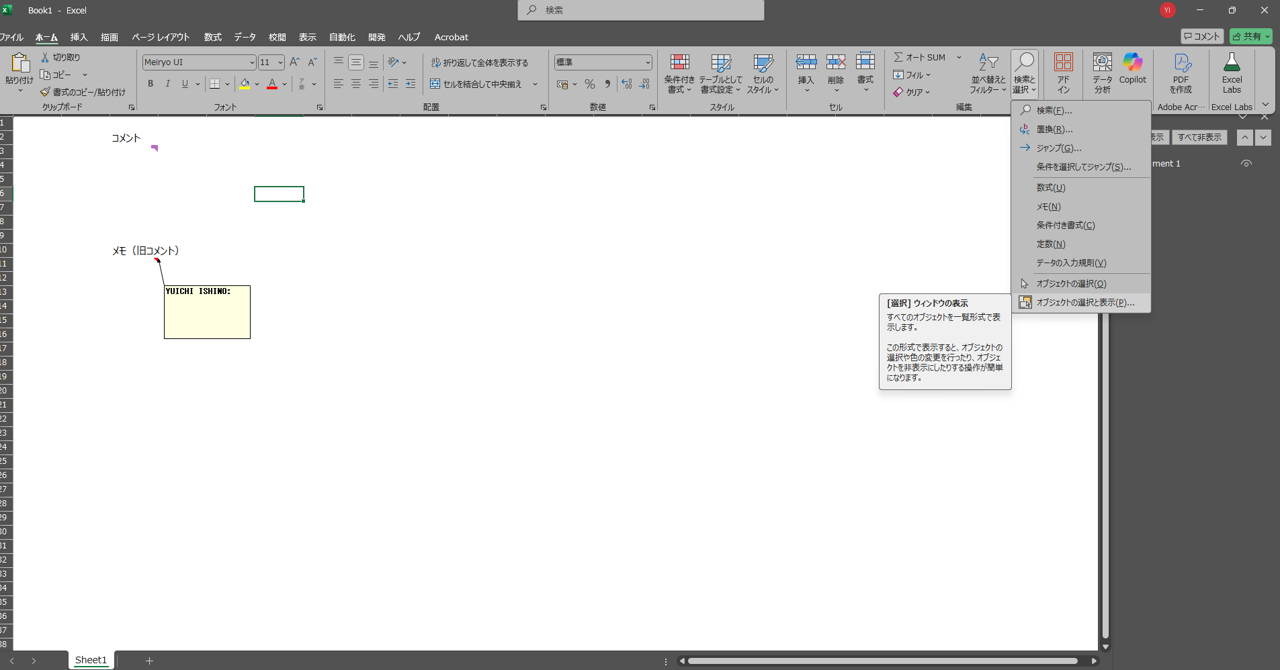This screenshot has width=1280, height=670.
Task: Apply italic with the I icon
Action: click(168, 84)
